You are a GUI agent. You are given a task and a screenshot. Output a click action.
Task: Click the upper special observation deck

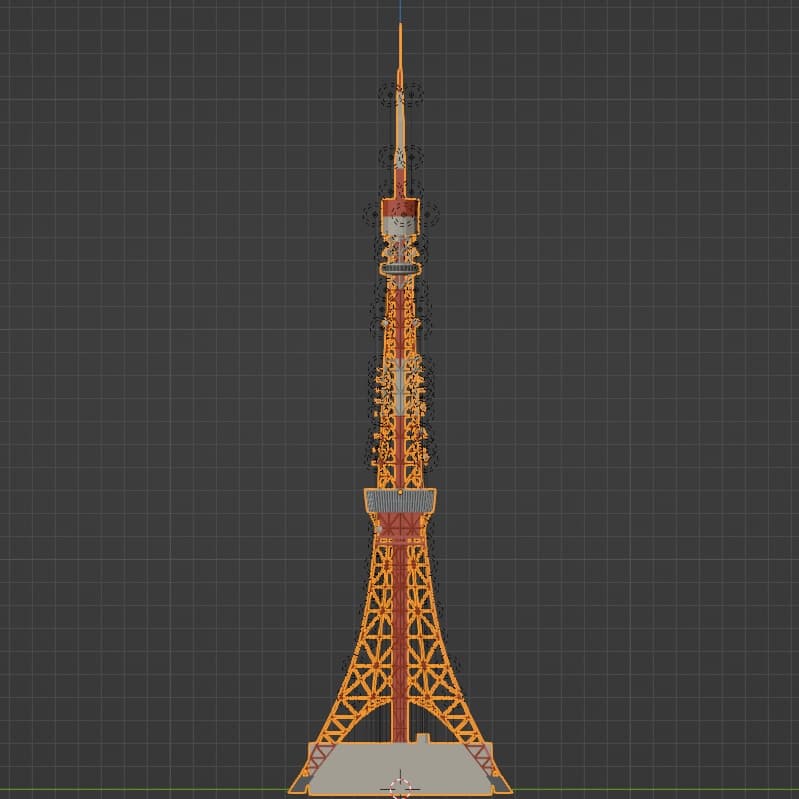pos(400,269)
